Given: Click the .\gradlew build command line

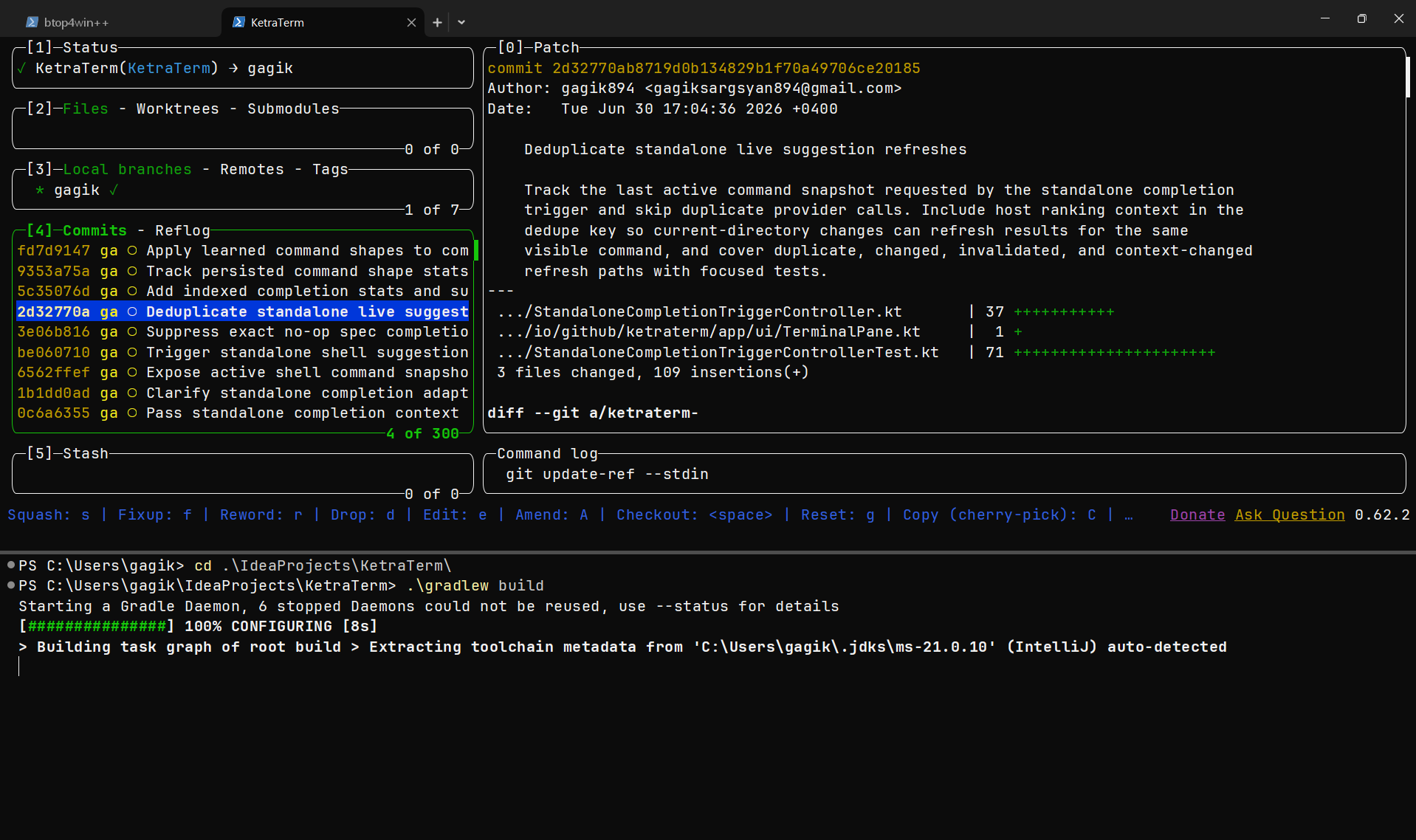Looking at the screenshot, I should 475,585.
